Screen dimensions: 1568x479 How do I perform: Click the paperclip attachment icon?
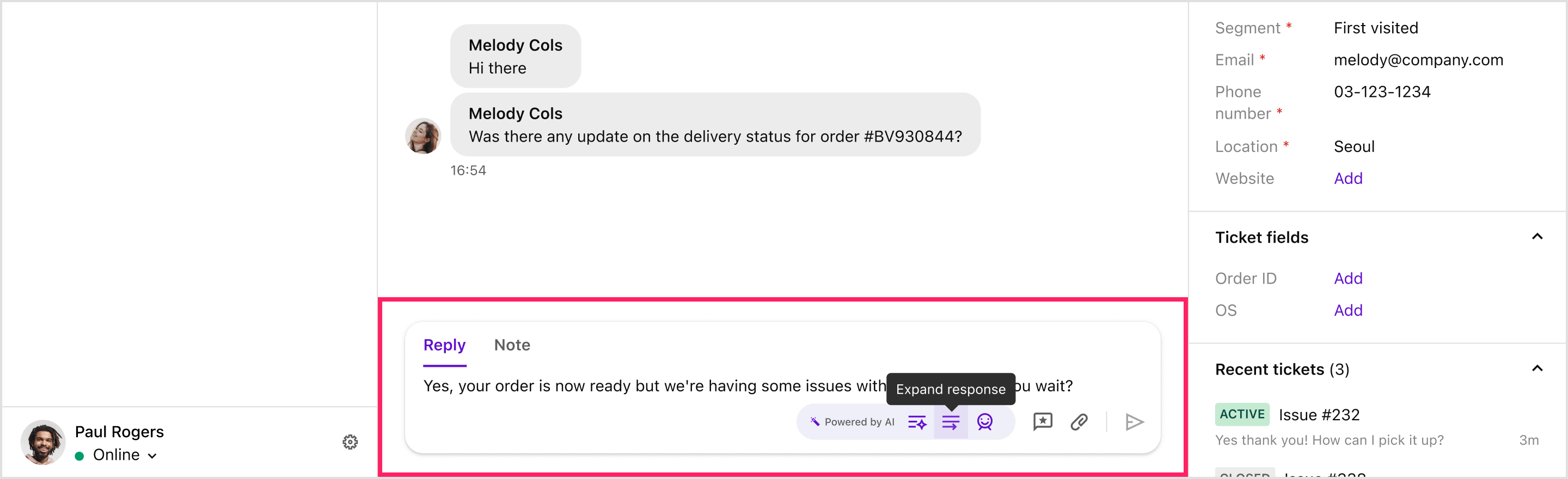click(x=1079, y=422)
